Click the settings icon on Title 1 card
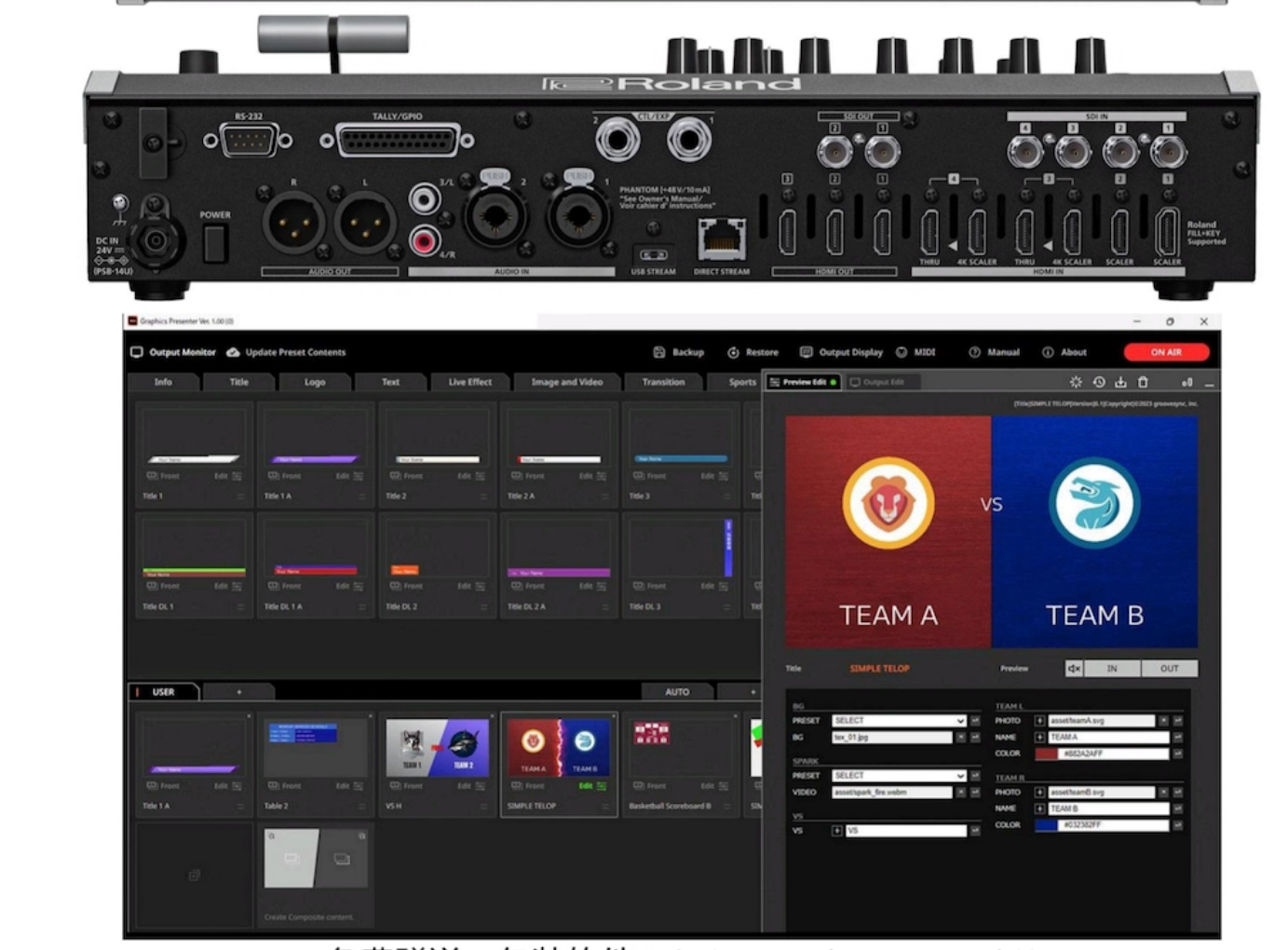 (237, 476)
